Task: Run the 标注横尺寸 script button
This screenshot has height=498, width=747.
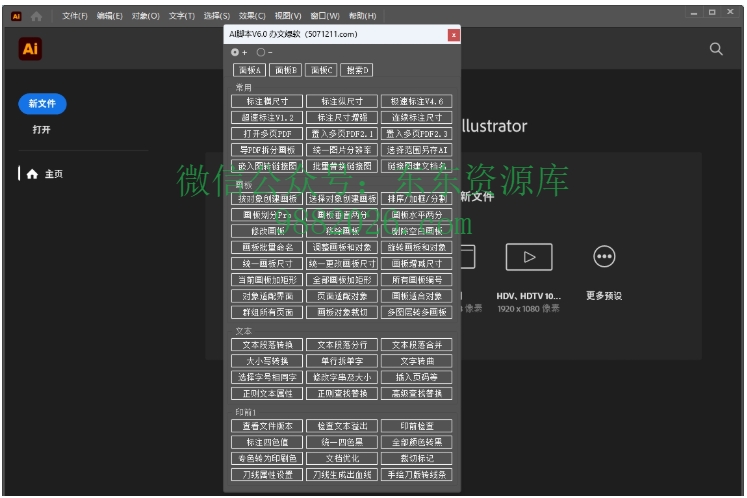Action: tap(267, 102)
